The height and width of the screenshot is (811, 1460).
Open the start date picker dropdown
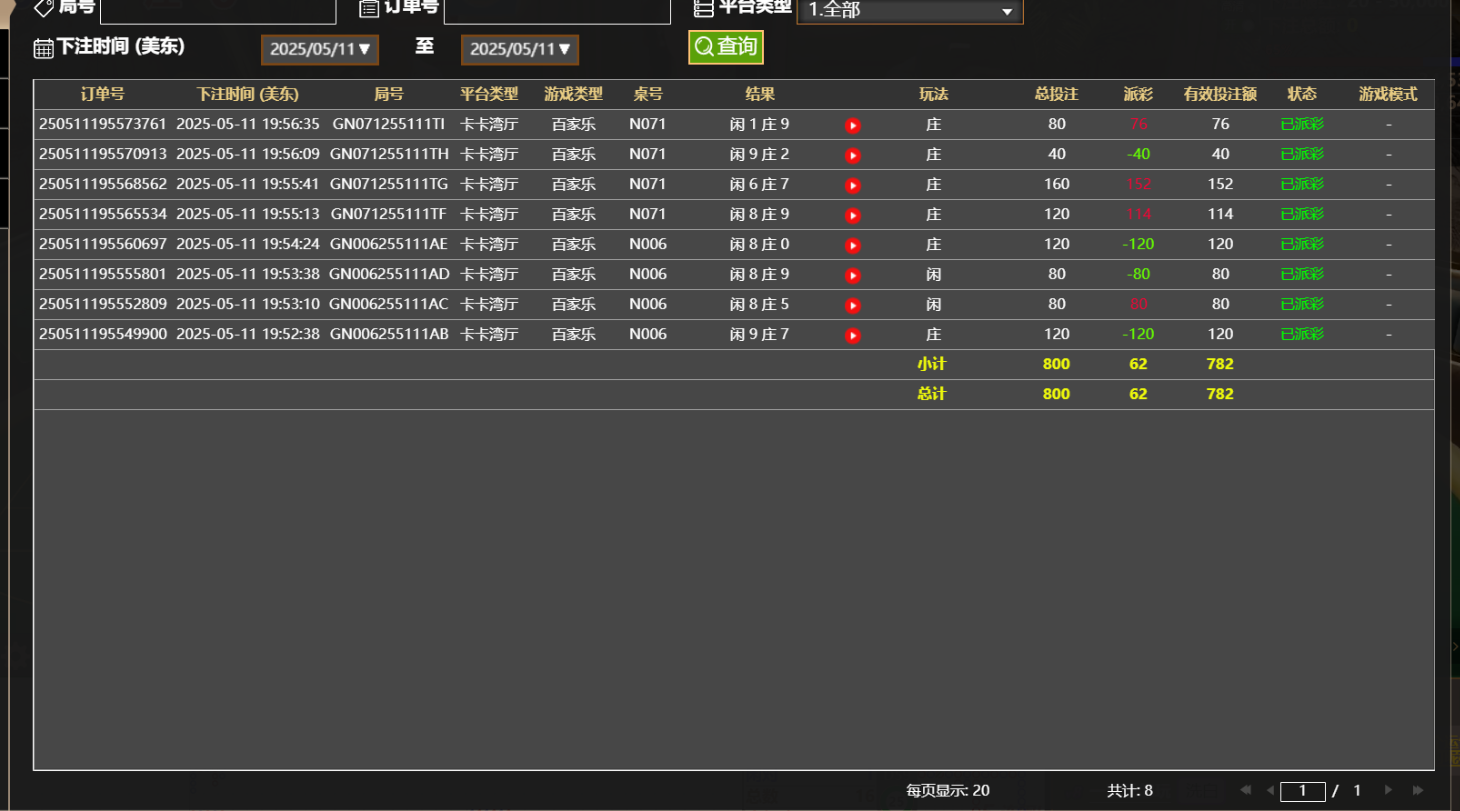point(320,49)
